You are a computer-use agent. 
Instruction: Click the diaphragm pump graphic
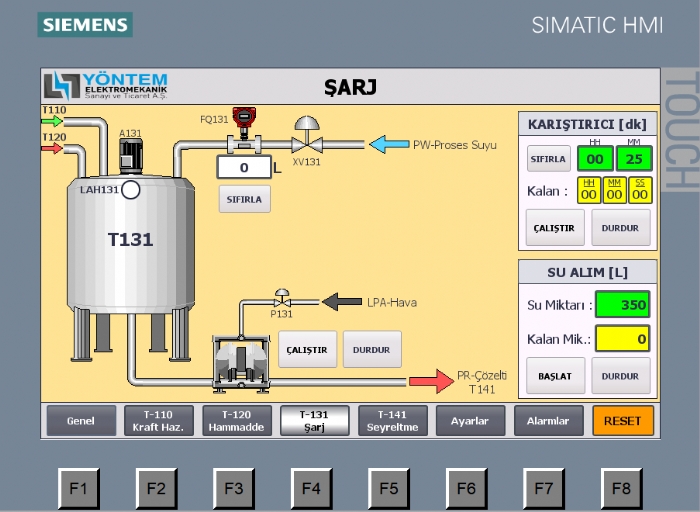click(x=241, y=364)
